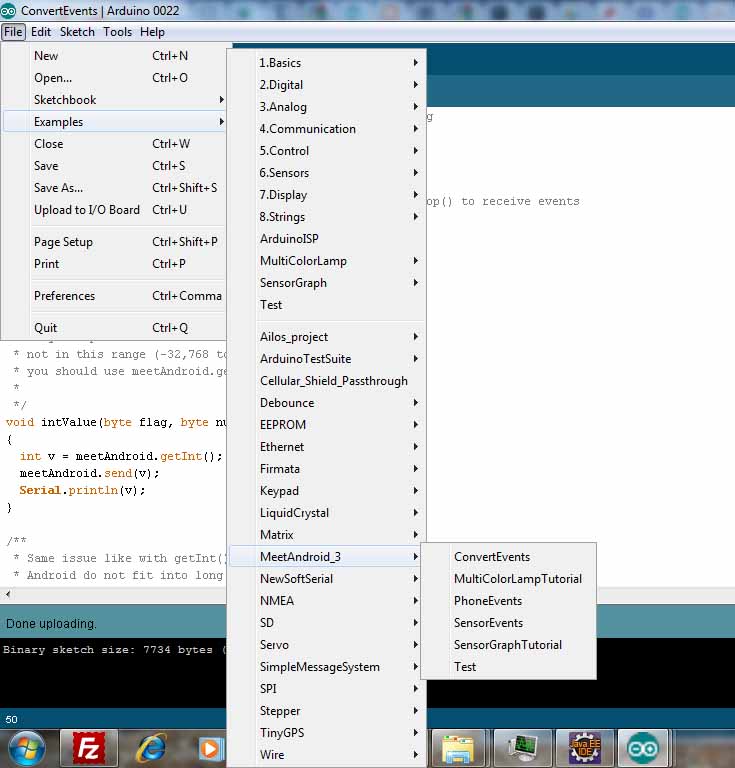The height and width of the screenshot is (768, 735).
Task: Open the ConvertEvents example sketch
Action: 509,557
